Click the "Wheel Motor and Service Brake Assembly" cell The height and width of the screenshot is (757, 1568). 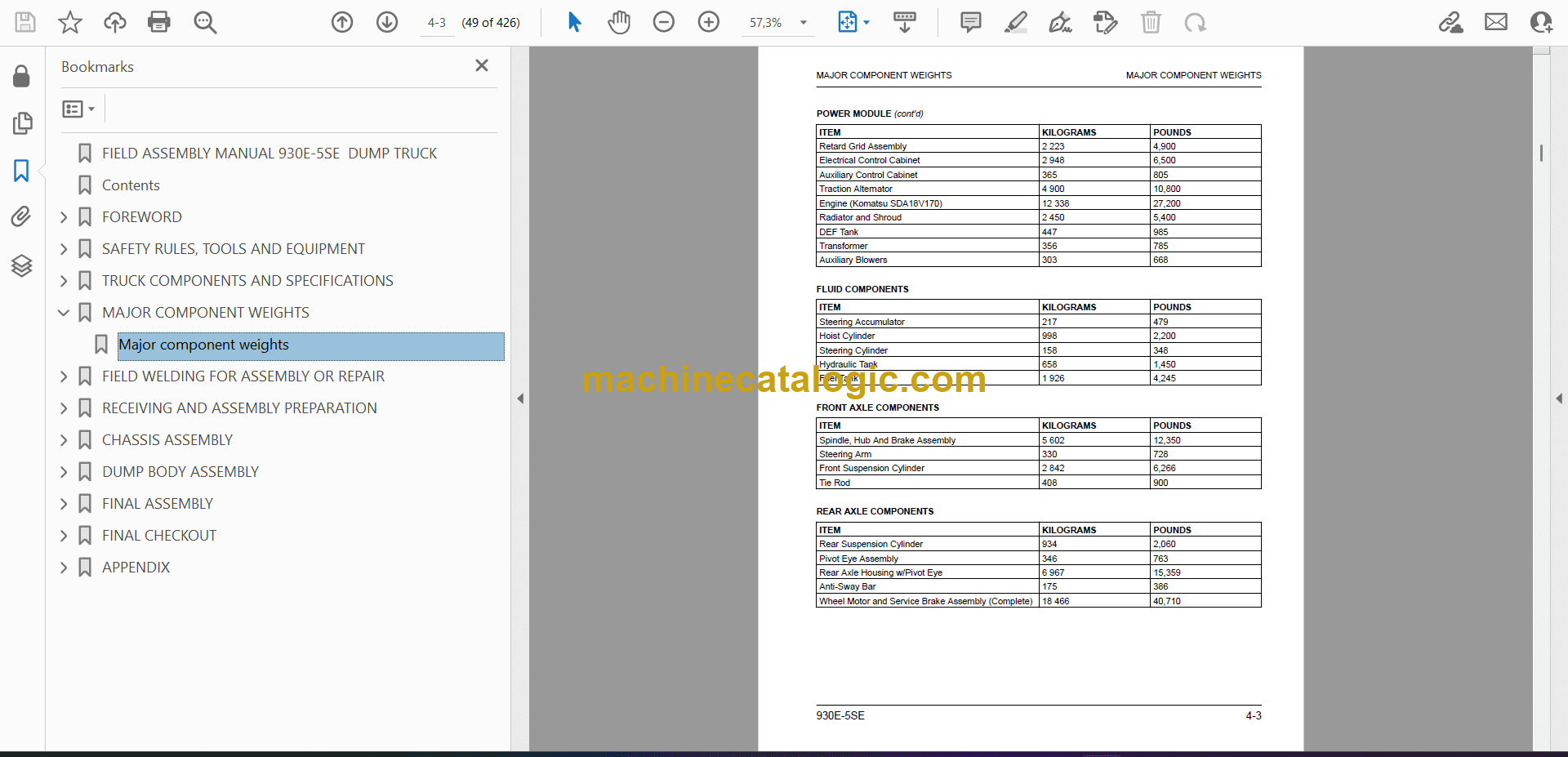(x=926, y=601)
